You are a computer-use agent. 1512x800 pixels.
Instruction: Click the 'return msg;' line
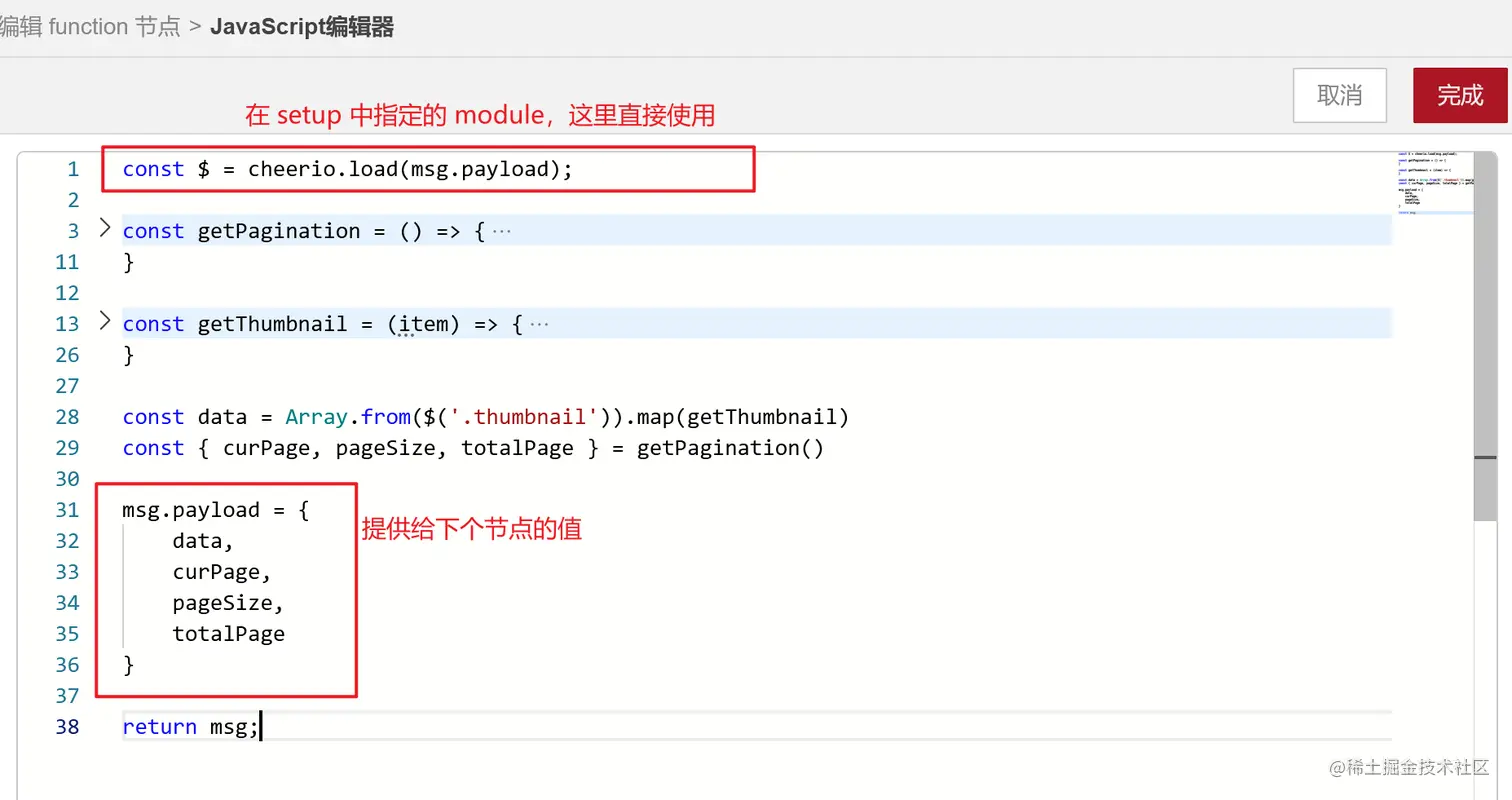(x=190, y=727)
